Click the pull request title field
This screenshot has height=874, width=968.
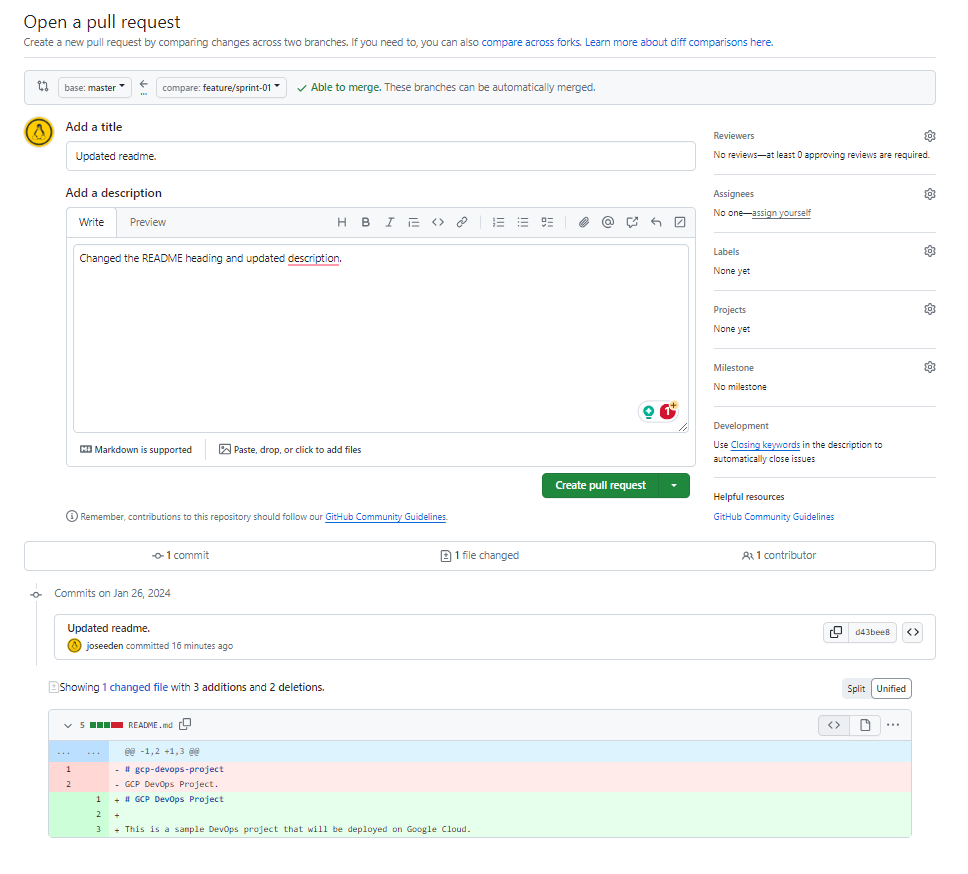[x=381, y=156]
